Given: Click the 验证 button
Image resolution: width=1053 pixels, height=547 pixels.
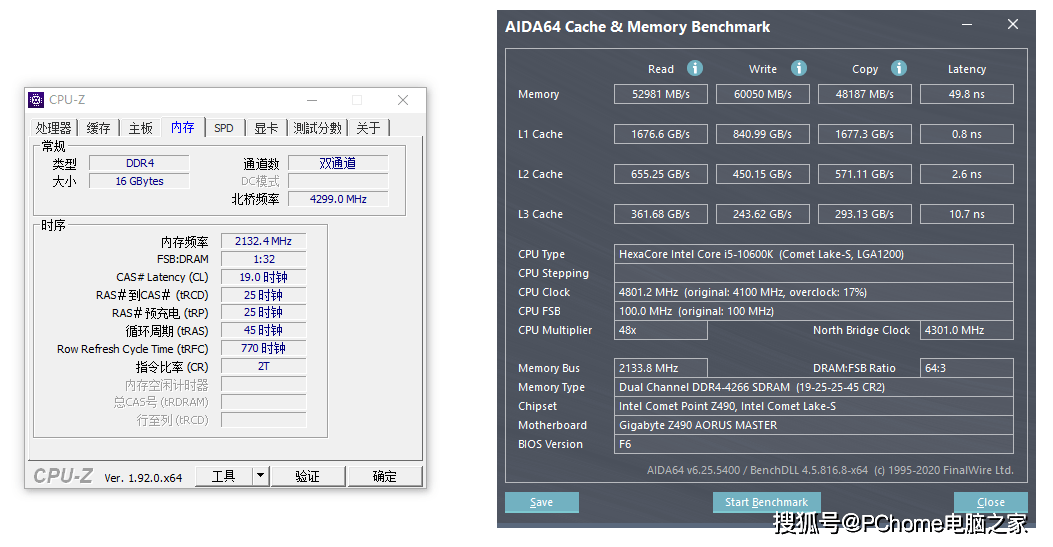Looking at the screenshot, I should click(x=308, y=477).
